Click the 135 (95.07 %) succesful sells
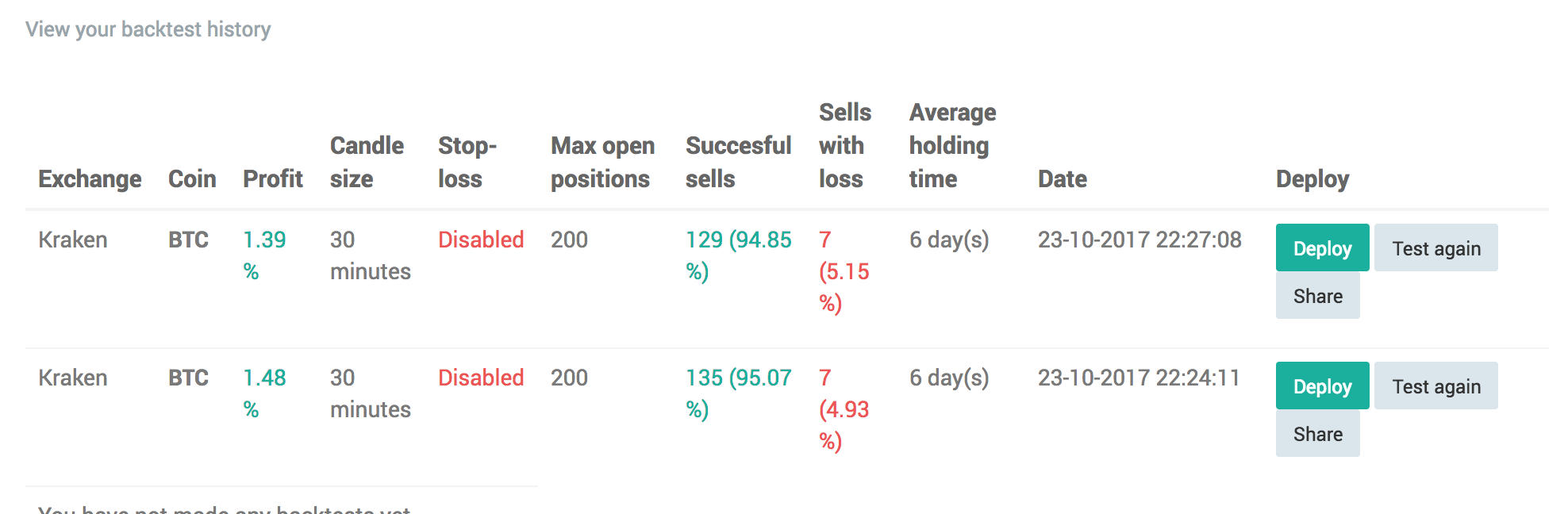 click(x=739, y=393)
